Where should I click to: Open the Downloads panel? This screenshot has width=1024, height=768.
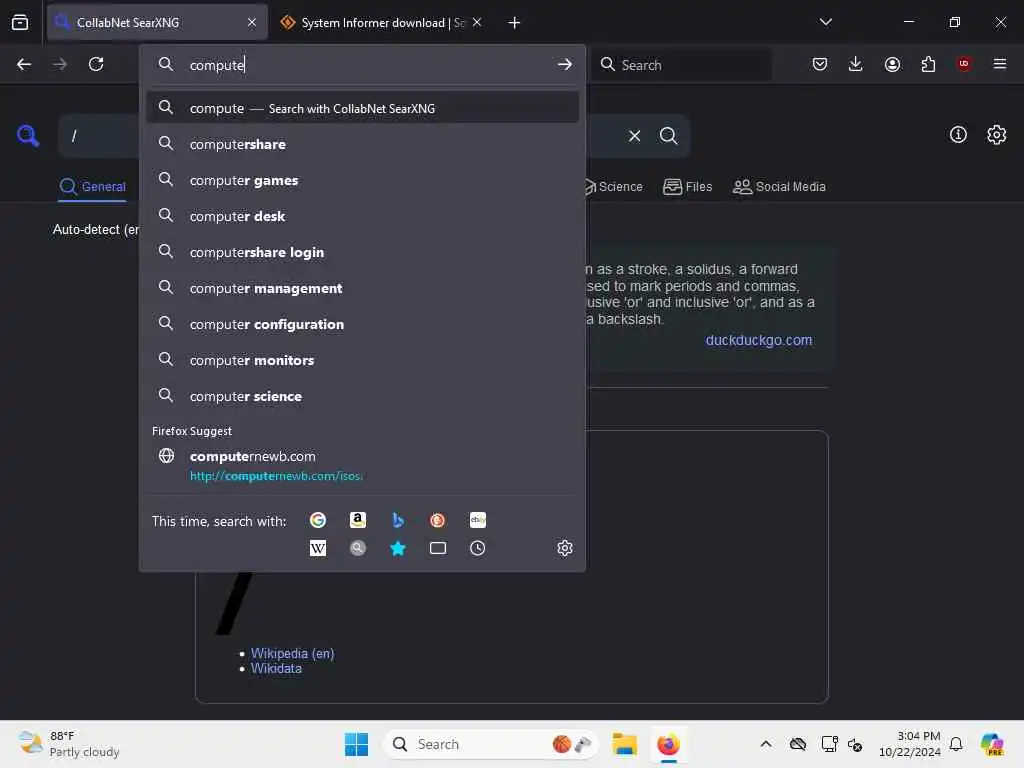[856, 64]
